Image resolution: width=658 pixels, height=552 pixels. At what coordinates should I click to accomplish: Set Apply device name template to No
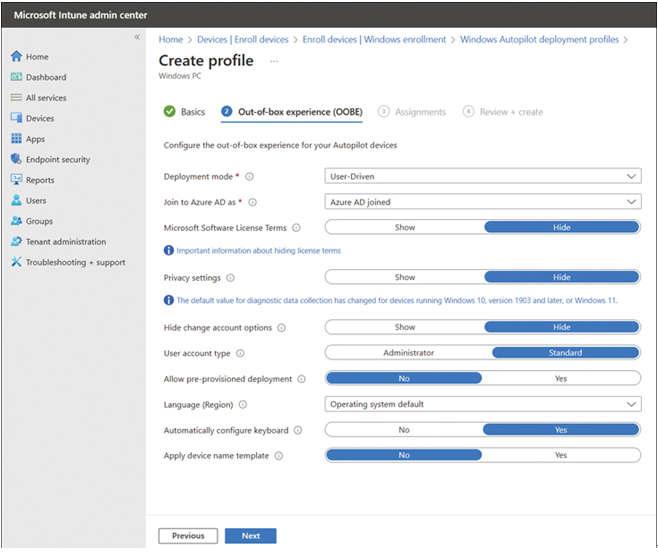pyautogui.click(x=404, y=455)
